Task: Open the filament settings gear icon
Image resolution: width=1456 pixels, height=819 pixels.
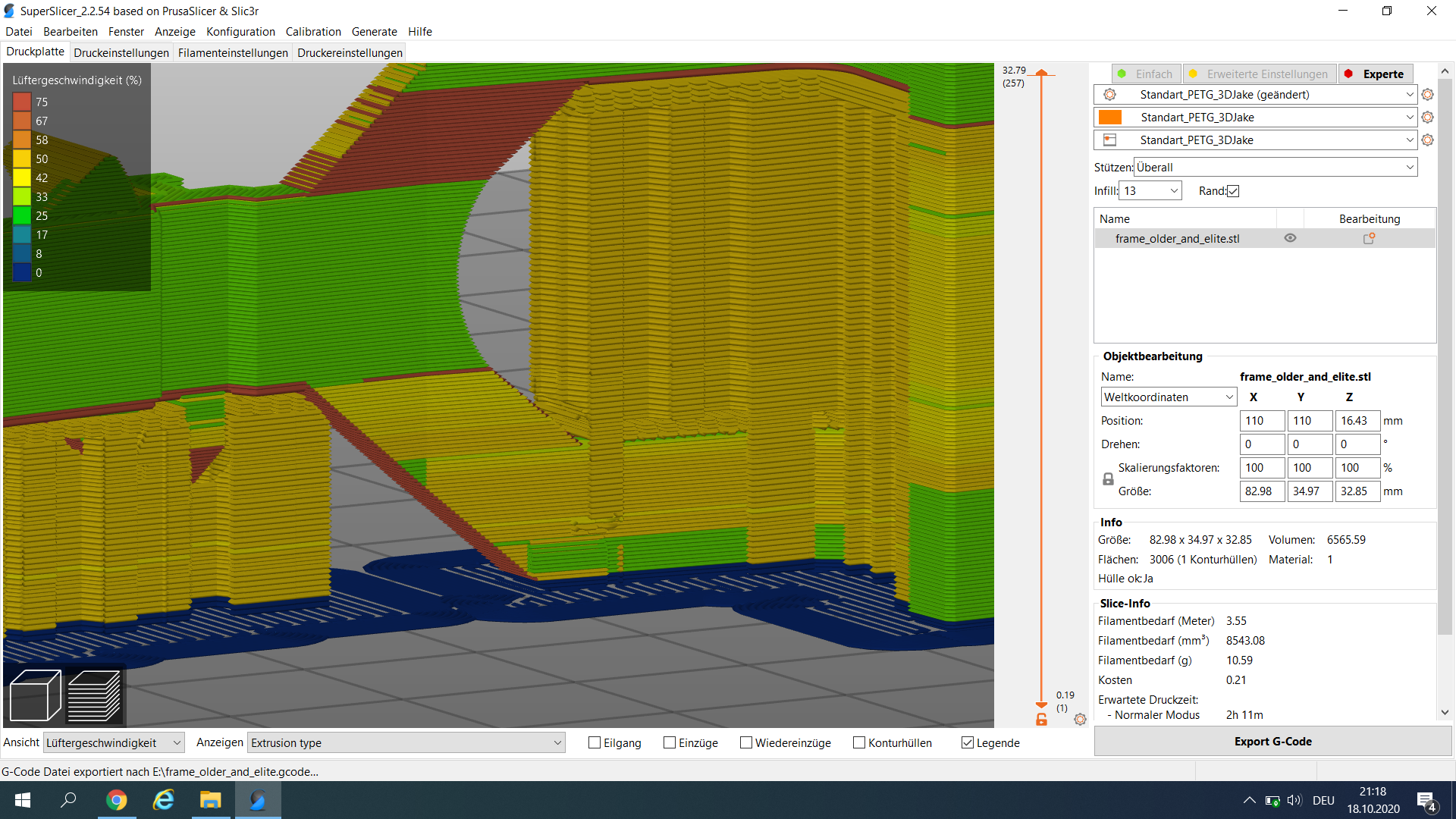Action: [x=1427, y=117]
